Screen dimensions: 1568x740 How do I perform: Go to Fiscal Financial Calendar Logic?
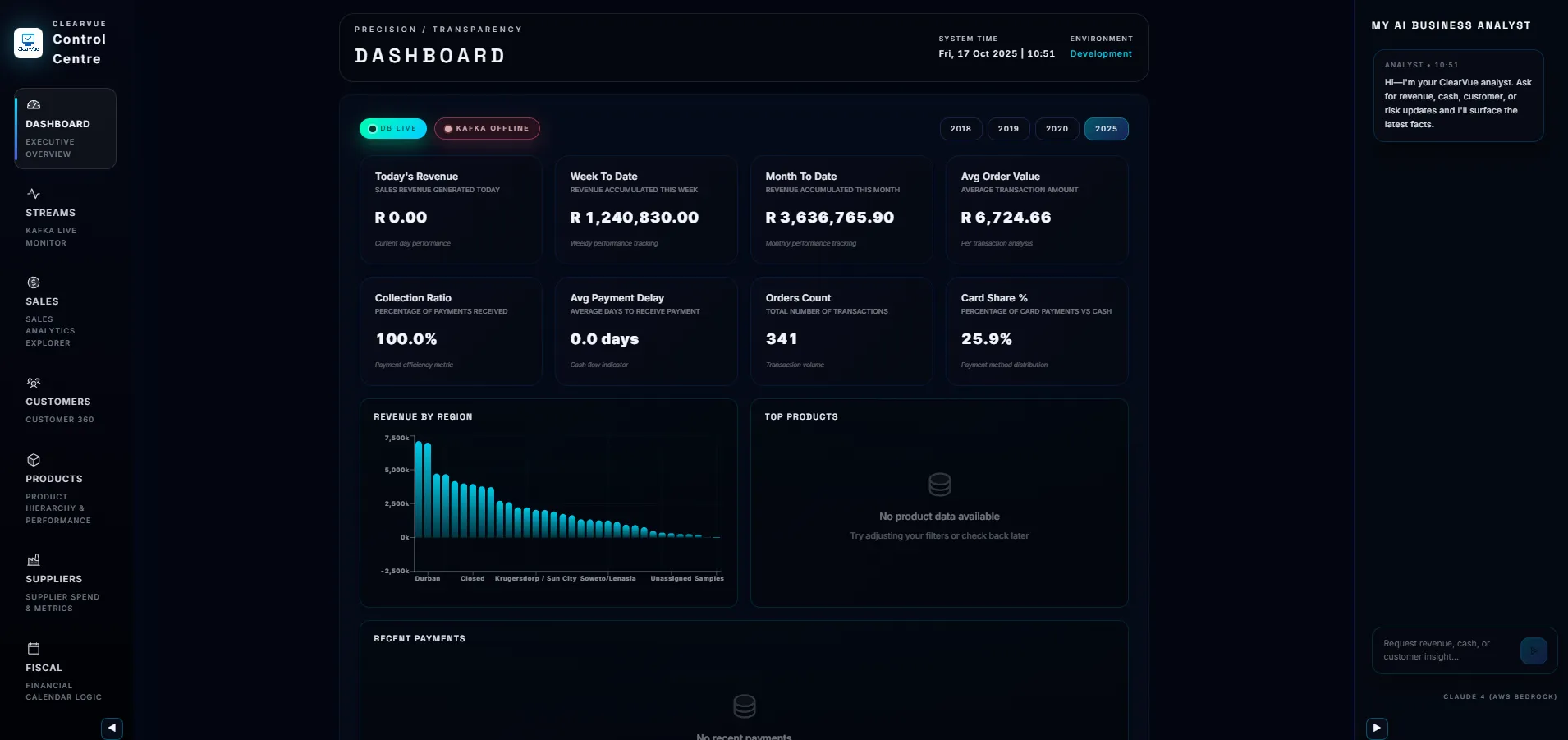click(x=65, y=673)
